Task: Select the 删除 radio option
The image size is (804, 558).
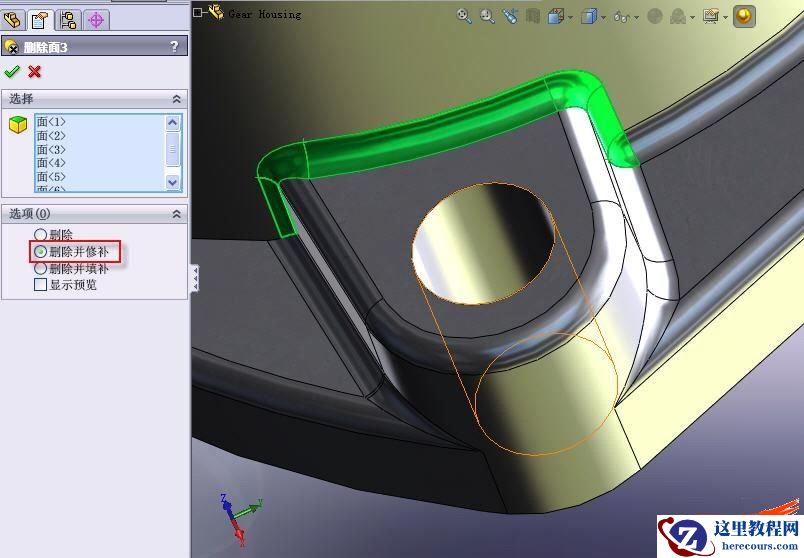Action: (x=41, y=234)
